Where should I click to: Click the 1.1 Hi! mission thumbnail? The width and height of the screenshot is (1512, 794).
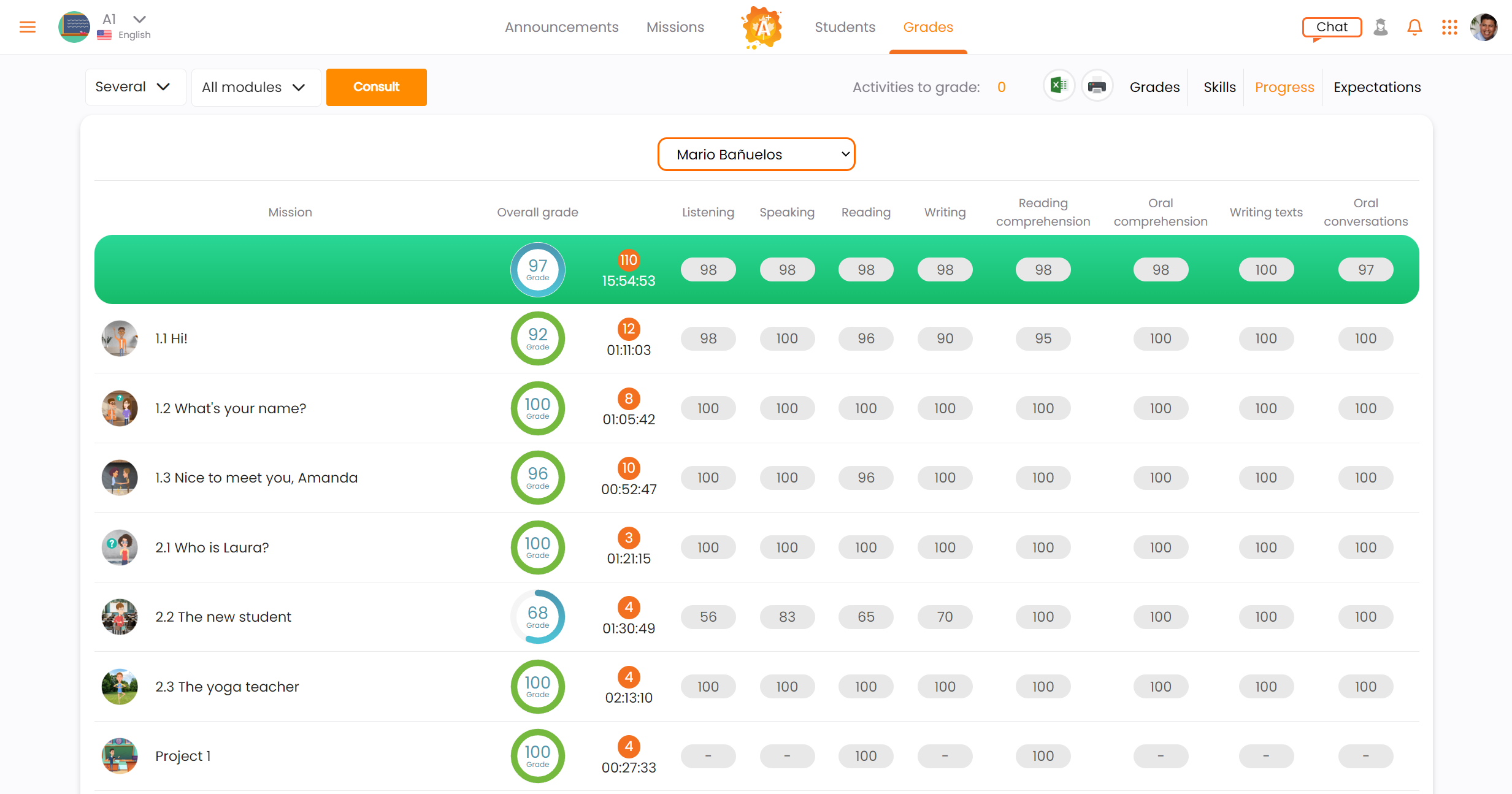[120, 338]
